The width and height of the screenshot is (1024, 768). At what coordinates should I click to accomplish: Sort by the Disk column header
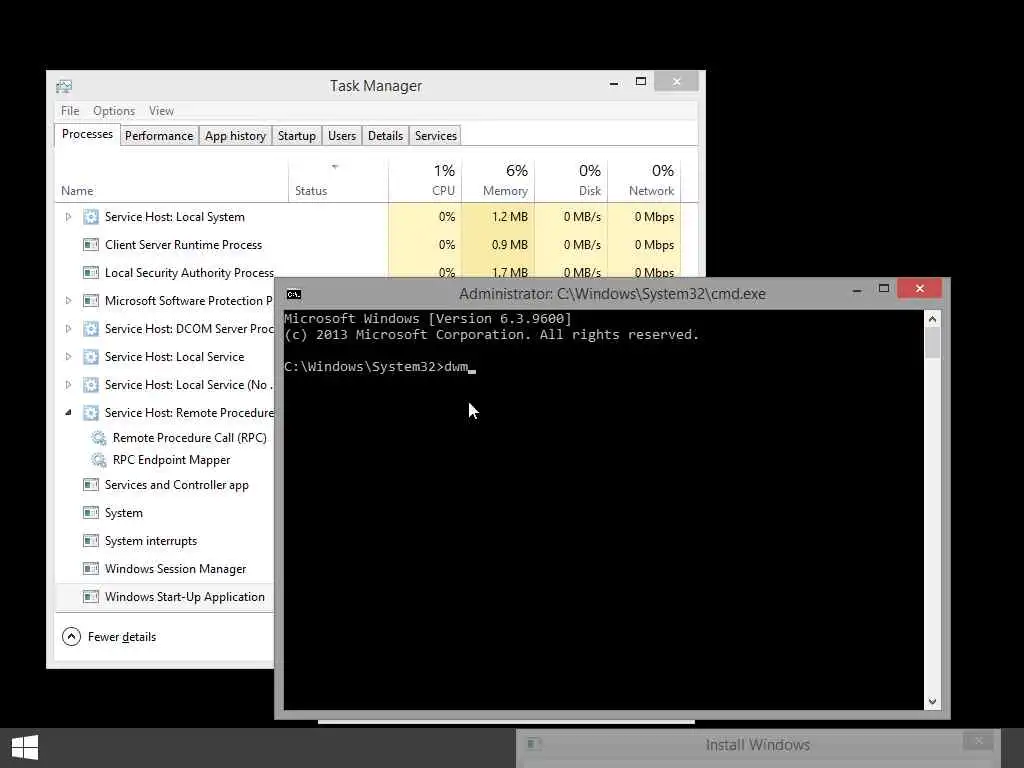[571, 181]
